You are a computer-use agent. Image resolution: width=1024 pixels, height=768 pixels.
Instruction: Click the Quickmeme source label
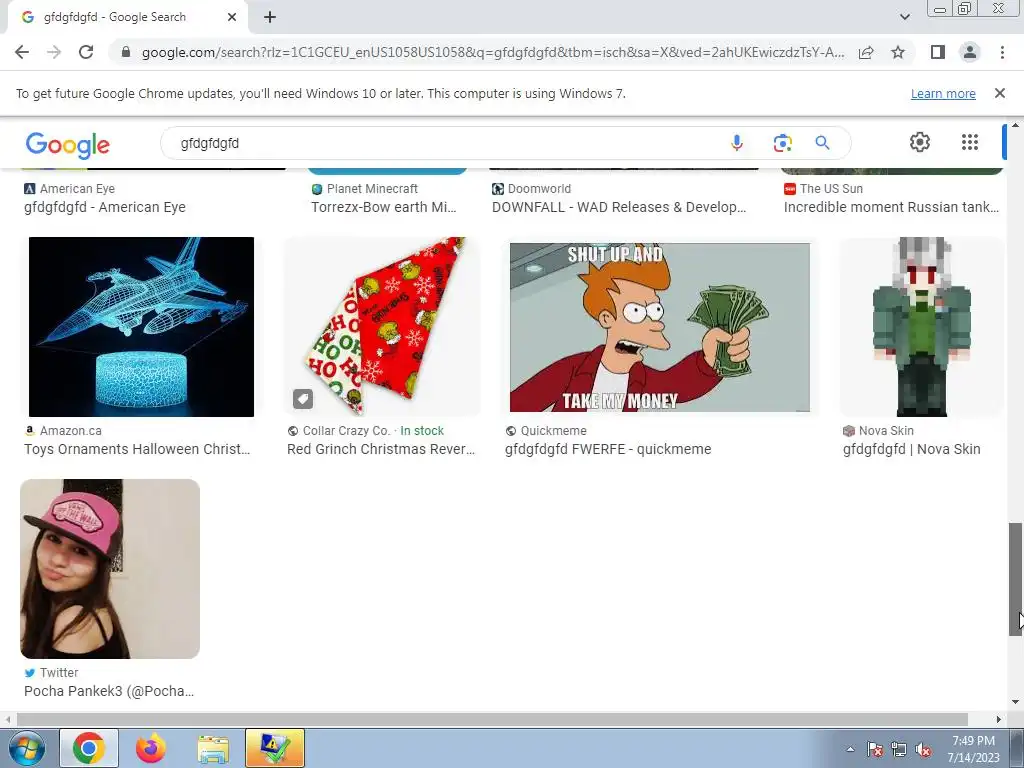pyautogui.click(x=553, y=430)
